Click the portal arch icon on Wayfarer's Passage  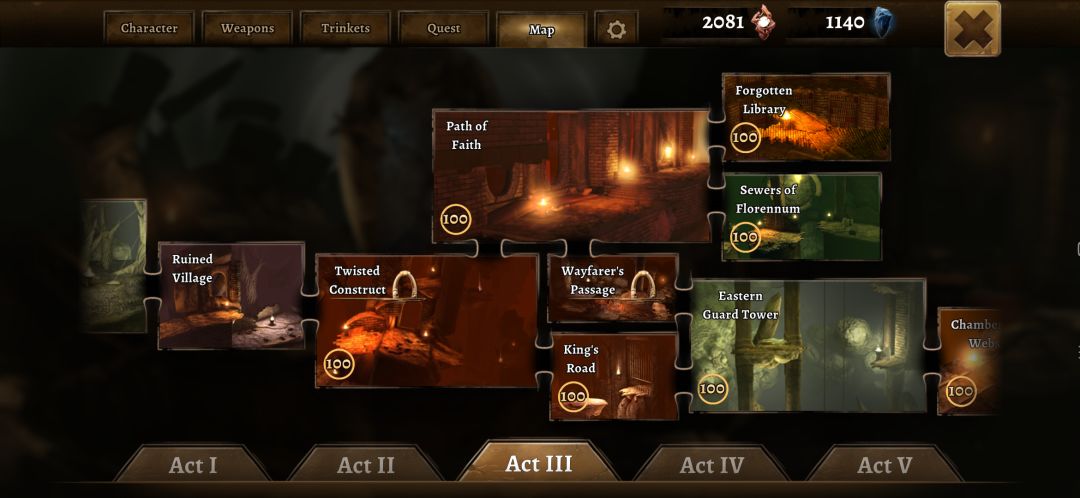[x=643, y=284]
